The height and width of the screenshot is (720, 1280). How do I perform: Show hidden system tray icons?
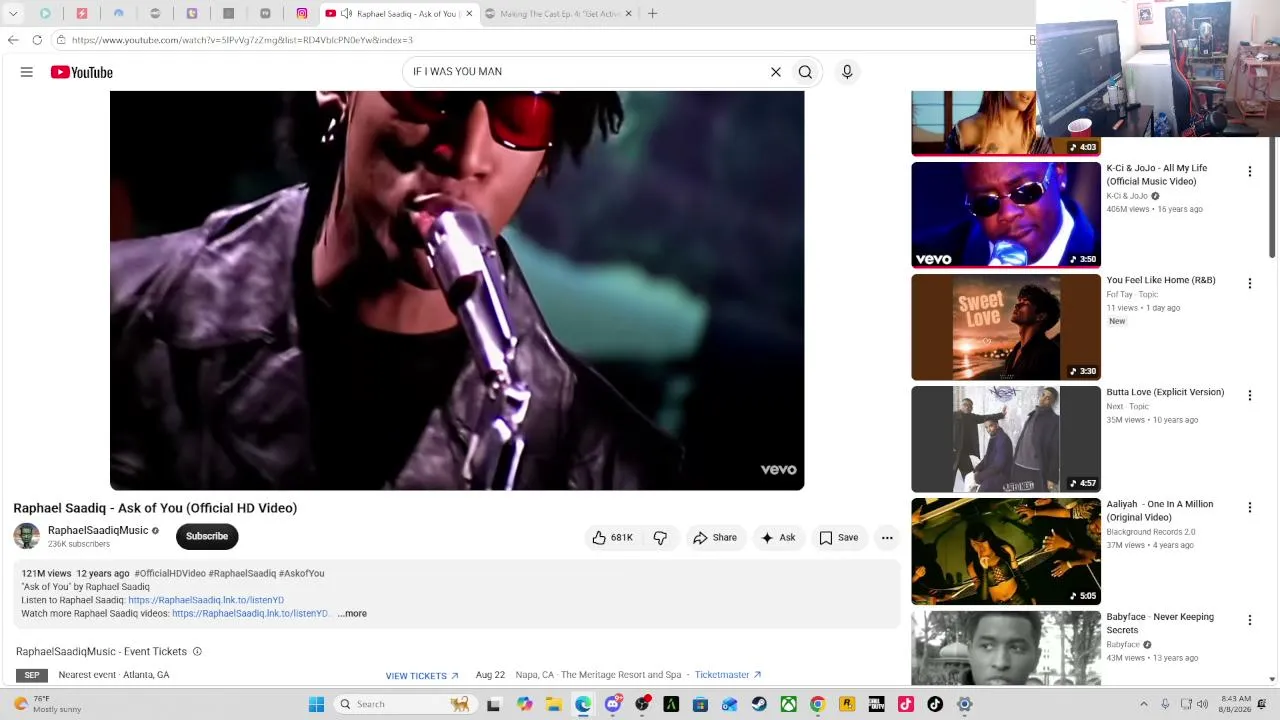pos(1144,704)
